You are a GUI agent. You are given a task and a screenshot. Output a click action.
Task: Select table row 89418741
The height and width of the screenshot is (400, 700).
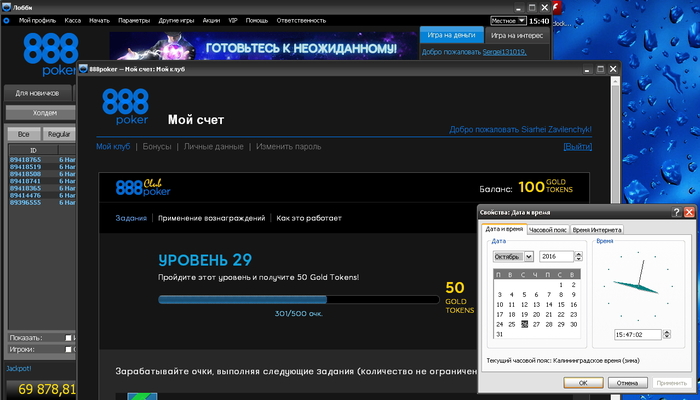[x=42, y=181]
